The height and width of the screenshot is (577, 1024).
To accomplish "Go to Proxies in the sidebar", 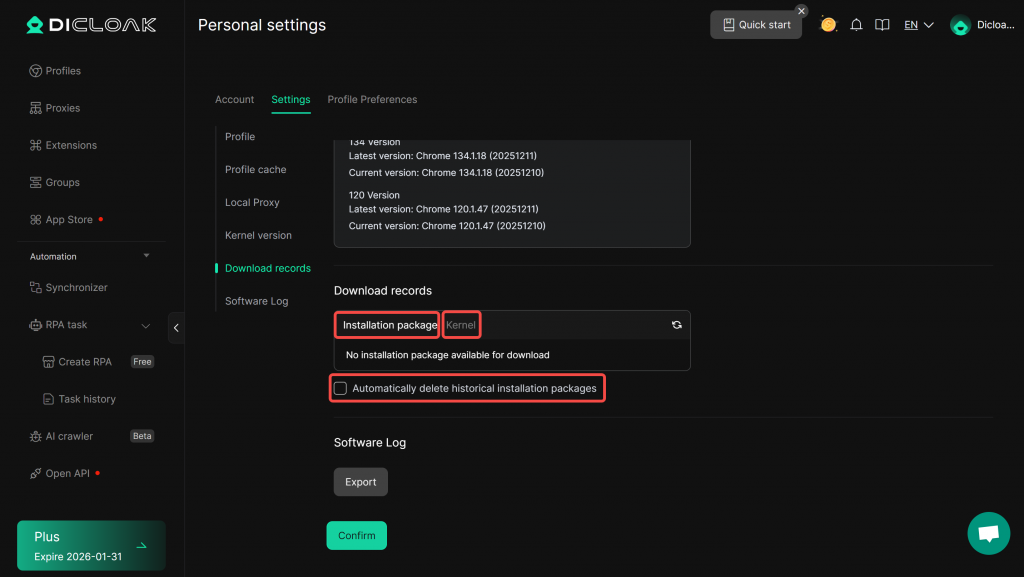I will 62,108.
